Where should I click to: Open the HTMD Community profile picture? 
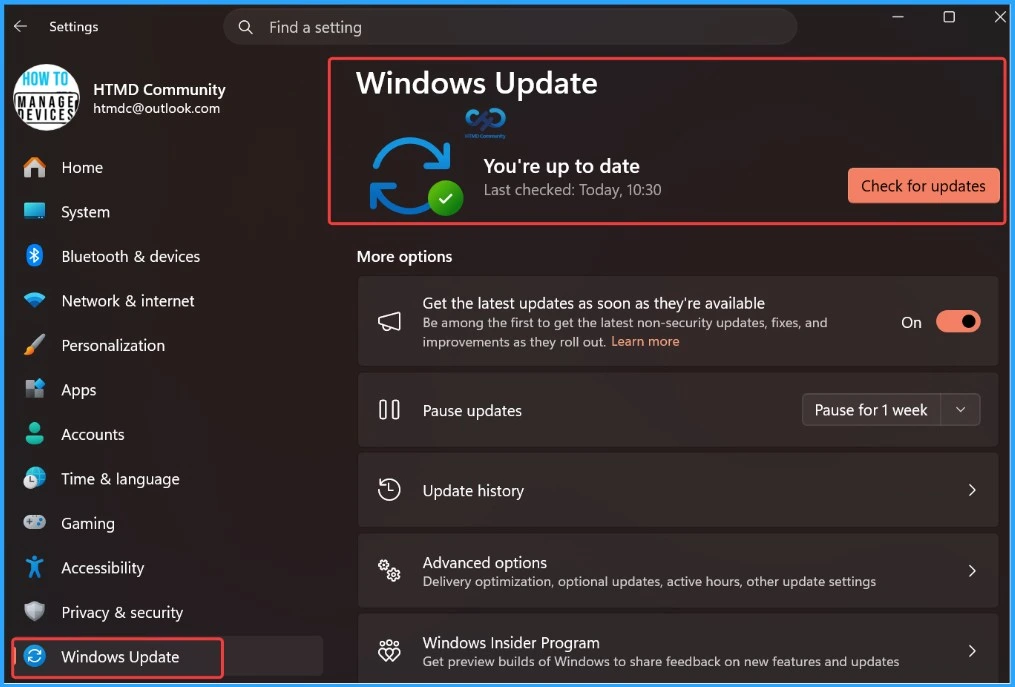click(46, 98)
